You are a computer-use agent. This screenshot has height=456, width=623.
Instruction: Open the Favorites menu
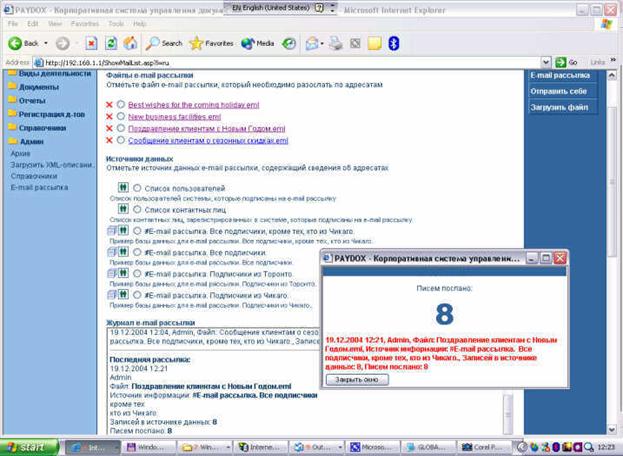point(85,24)
